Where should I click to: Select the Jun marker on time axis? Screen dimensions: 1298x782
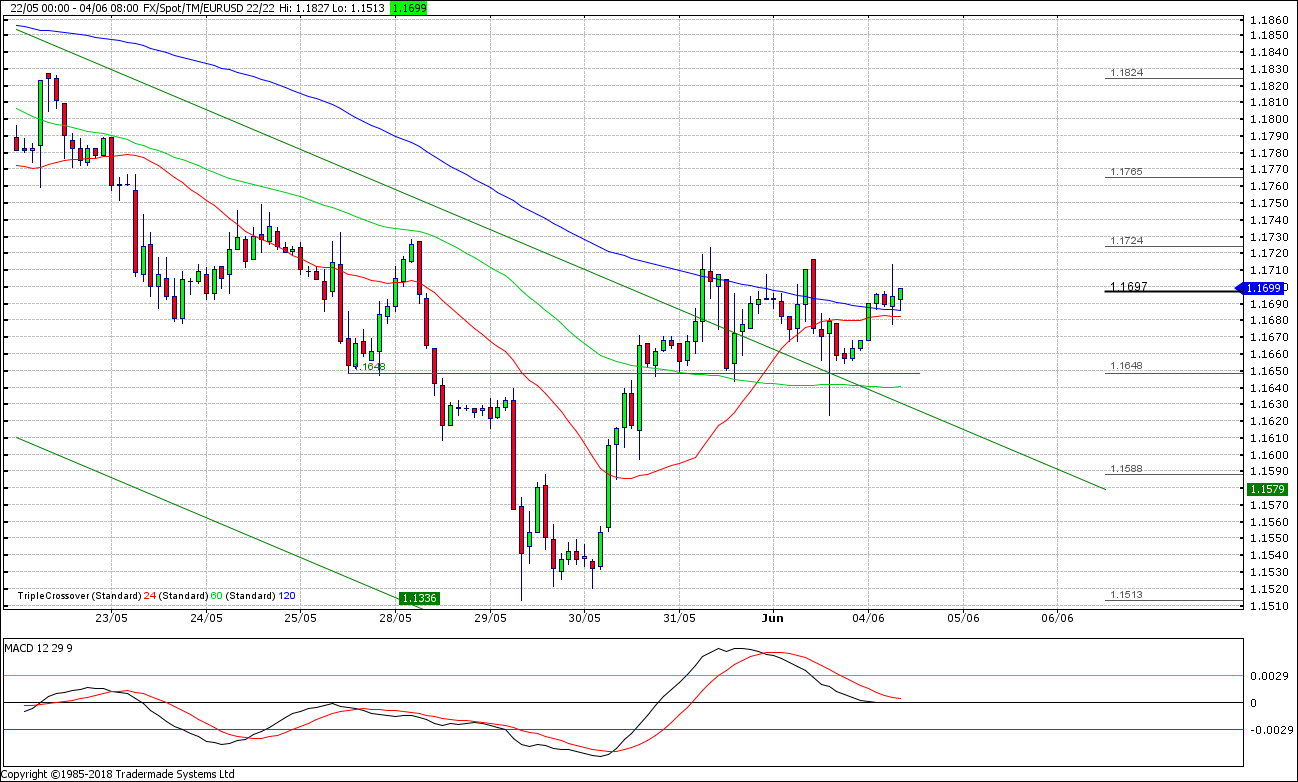point(772,619)
